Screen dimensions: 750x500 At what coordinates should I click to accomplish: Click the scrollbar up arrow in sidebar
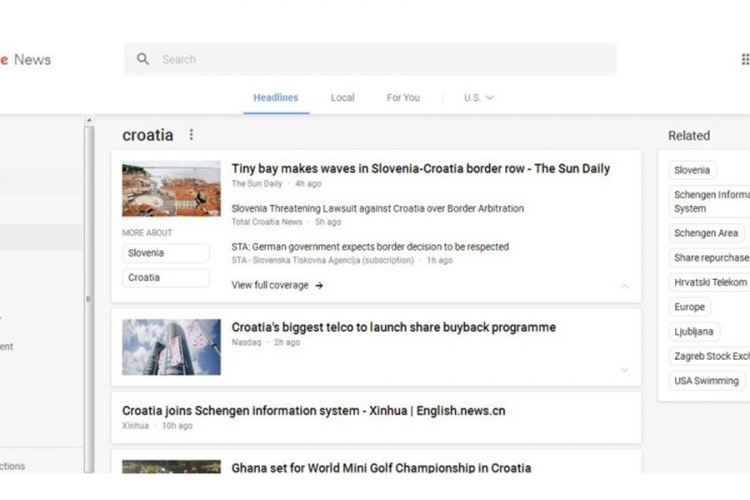point(89,120)
